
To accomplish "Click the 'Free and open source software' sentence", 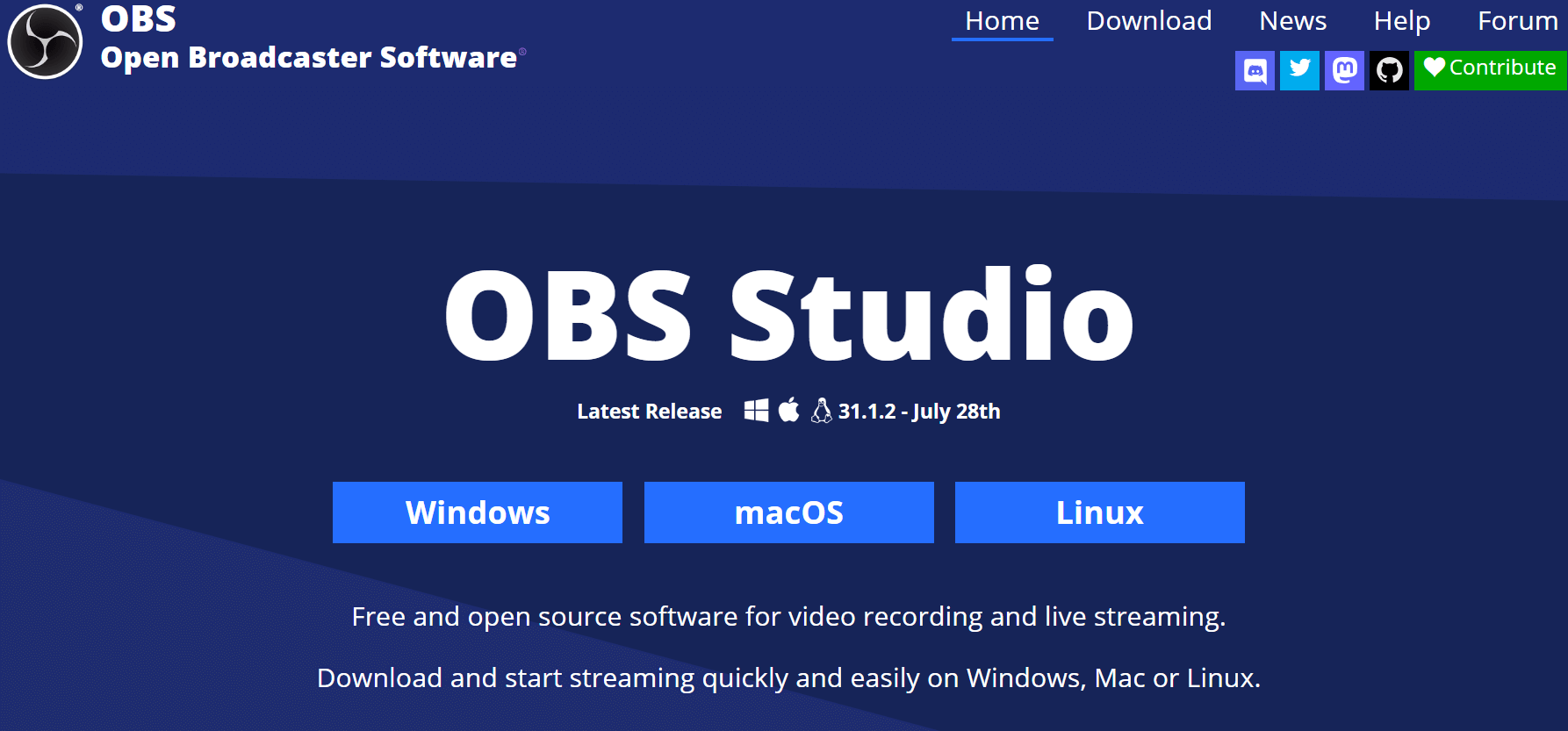I will coord(789,617).
